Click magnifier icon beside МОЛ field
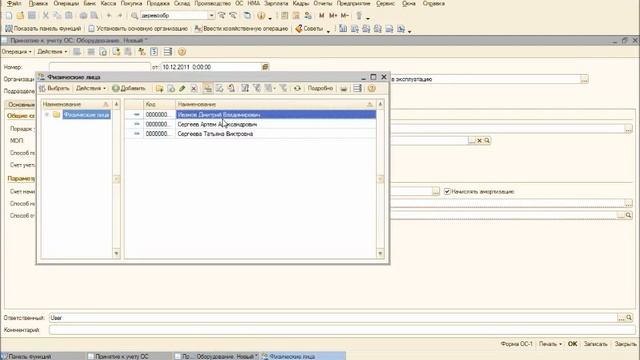Screen dimensions: 640x360 (x=487, y=140)
